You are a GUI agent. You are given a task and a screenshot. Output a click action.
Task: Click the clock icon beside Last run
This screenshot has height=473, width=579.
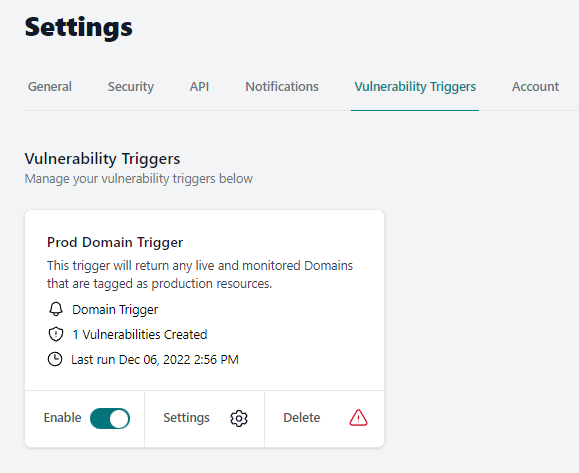[55, 359]
